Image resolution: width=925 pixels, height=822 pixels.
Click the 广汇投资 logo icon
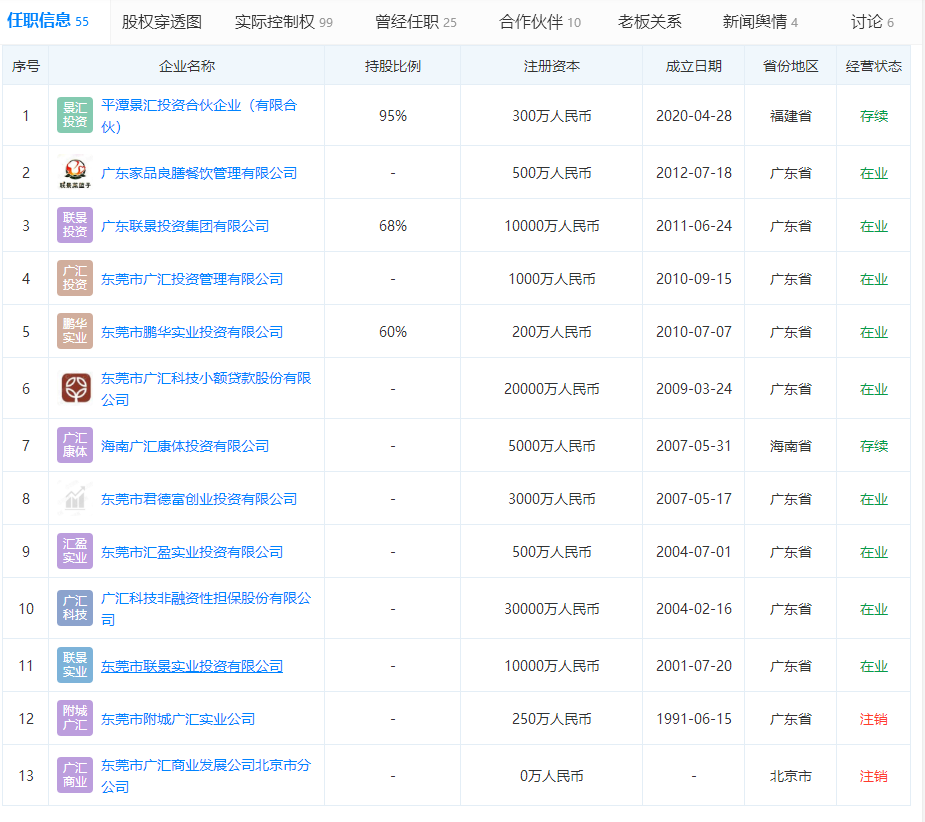tap(75, 279)
